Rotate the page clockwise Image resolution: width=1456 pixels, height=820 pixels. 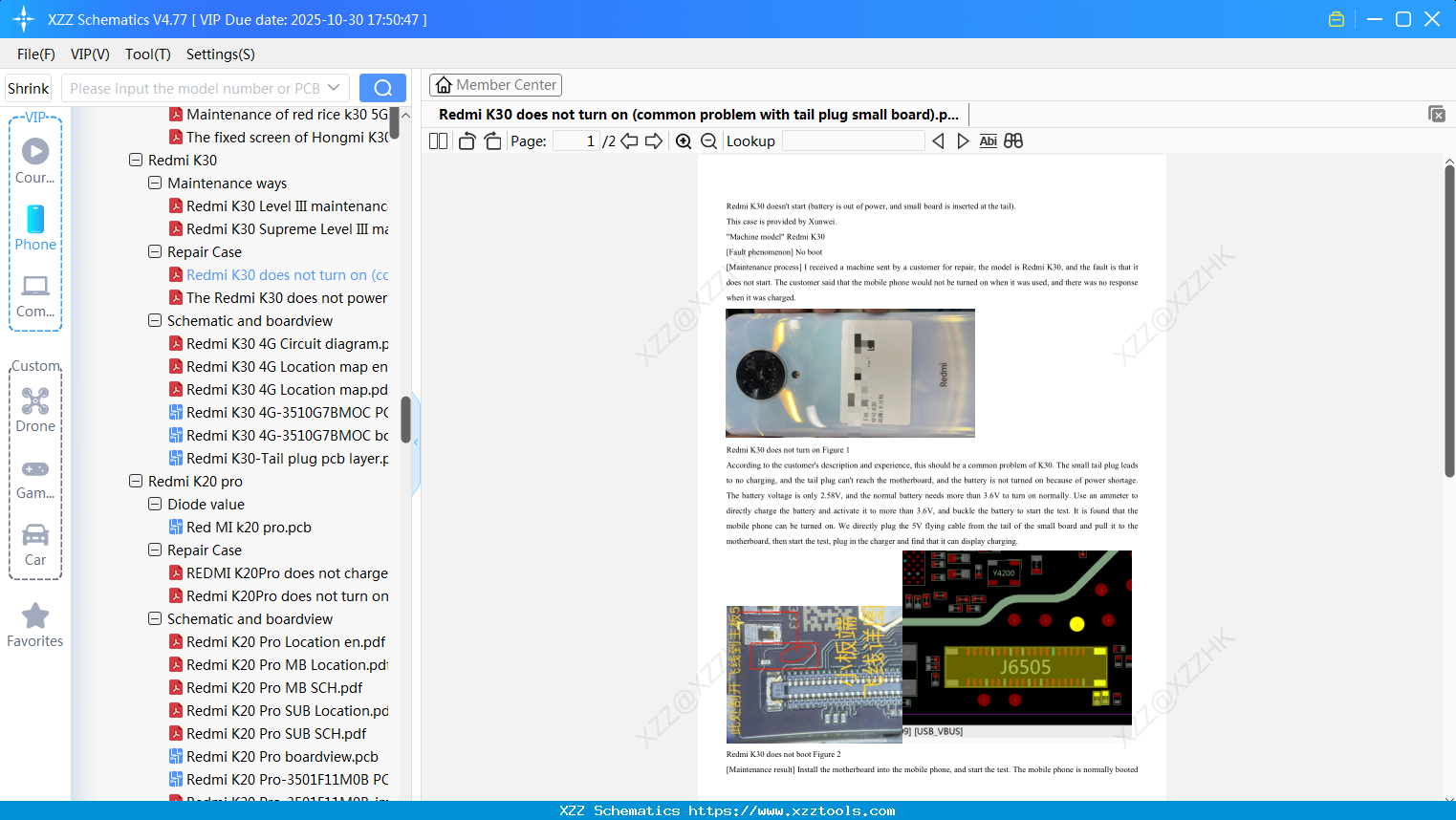coord(492,141)
